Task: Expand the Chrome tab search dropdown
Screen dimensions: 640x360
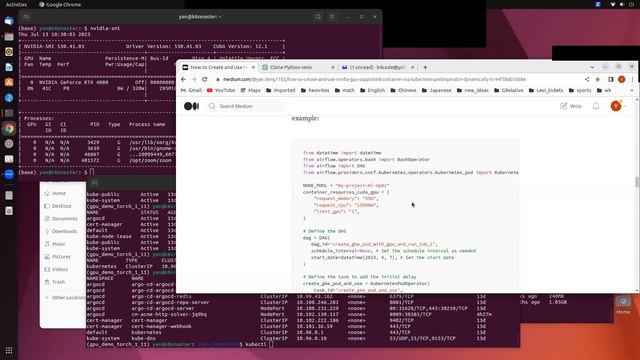Action: point(592,67)
